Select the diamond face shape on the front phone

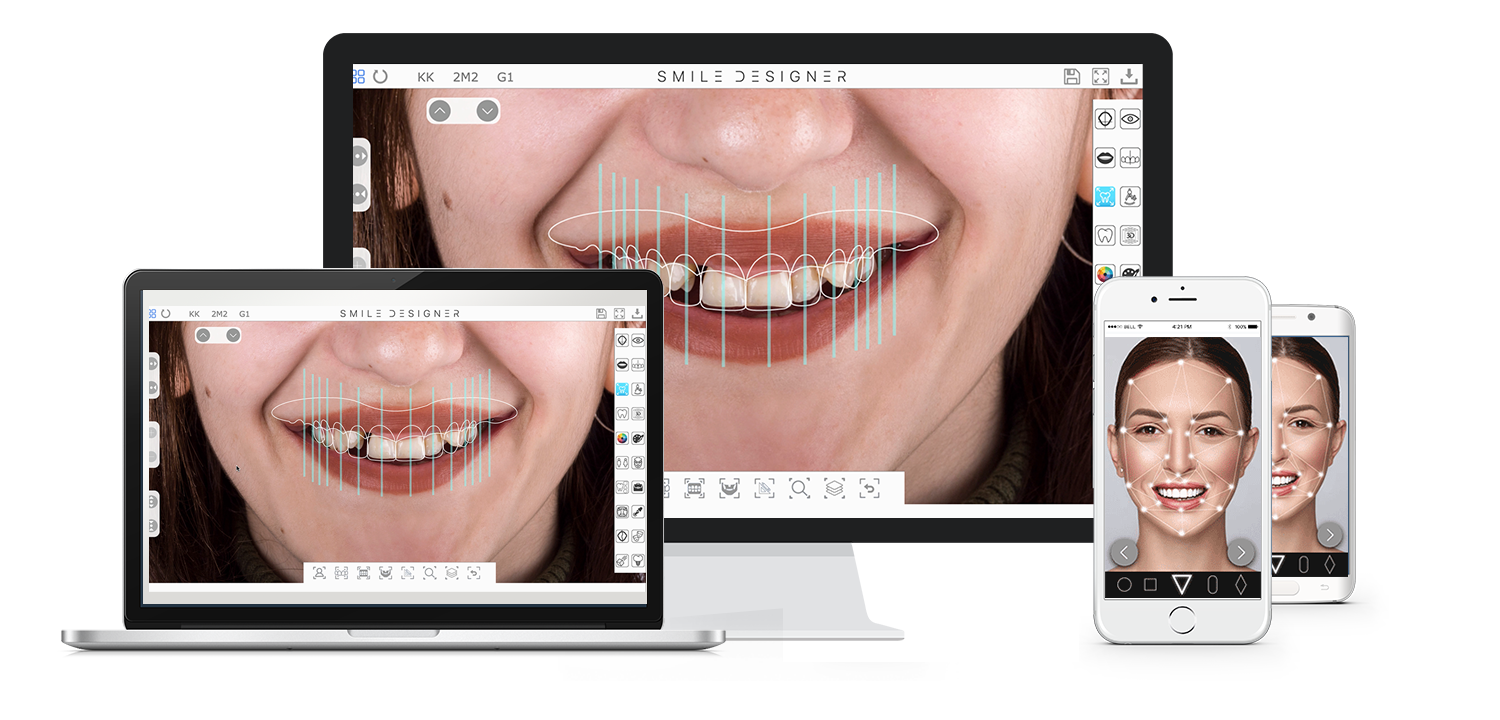tap(1241, 585)
